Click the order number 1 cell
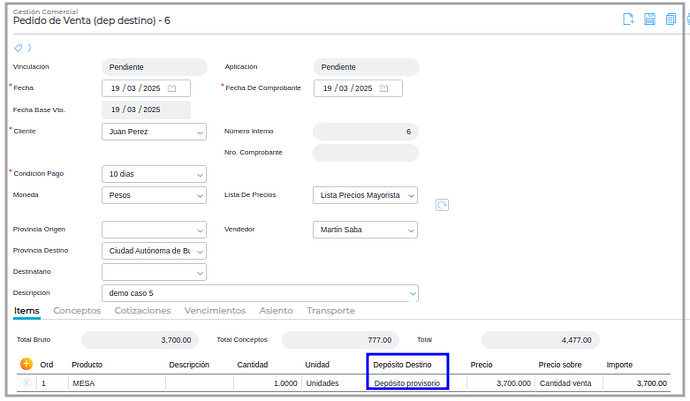The width and height of the screenshot is (690, 401). click(53, 383)
